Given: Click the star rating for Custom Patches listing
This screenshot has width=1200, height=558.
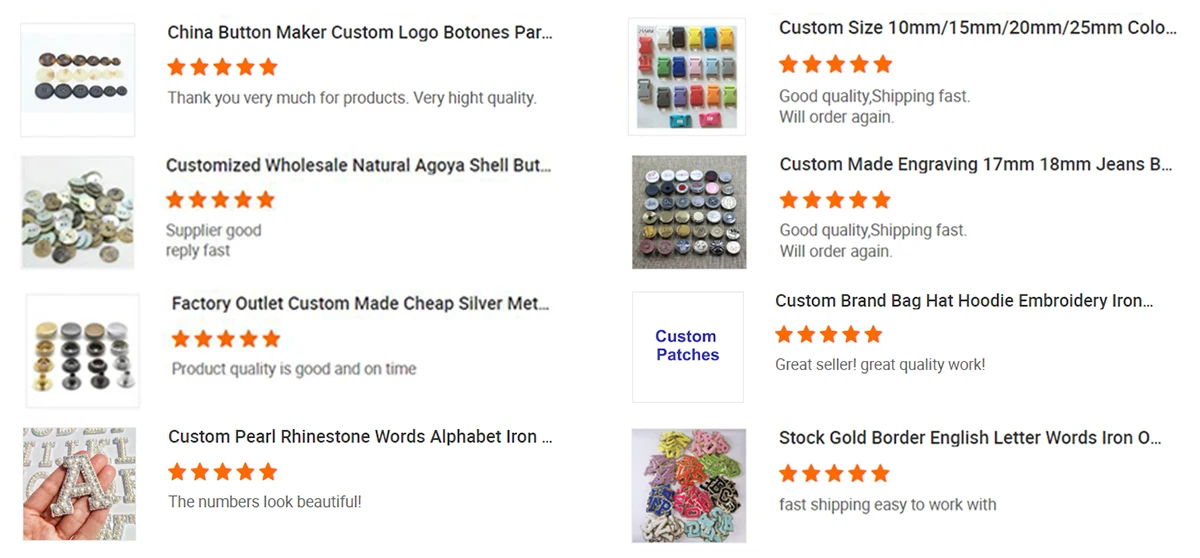Looking at the screenshot, I should tap(829, 334).
